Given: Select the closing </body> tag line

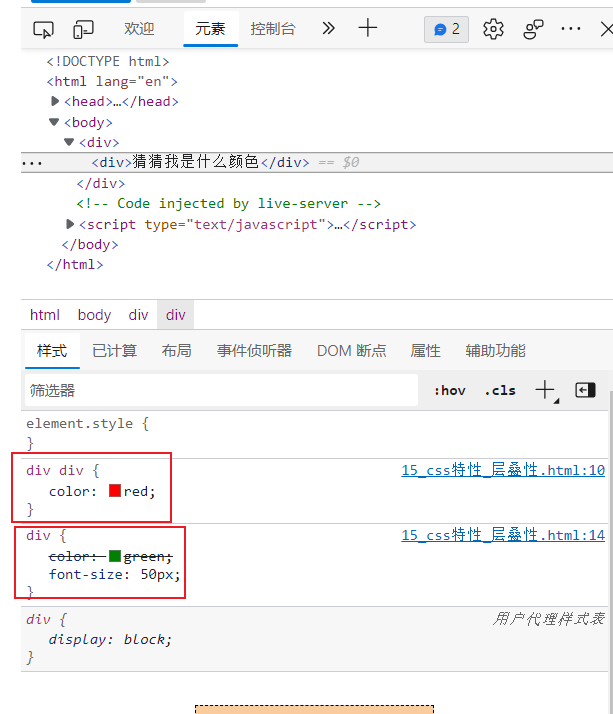Looking at the screenshot, I should (90, 245).
